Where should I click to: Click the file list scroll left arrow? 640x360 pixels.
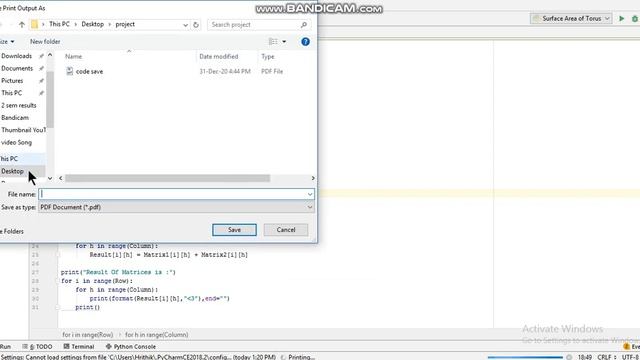pyautogui.click(x=61, y=178)
